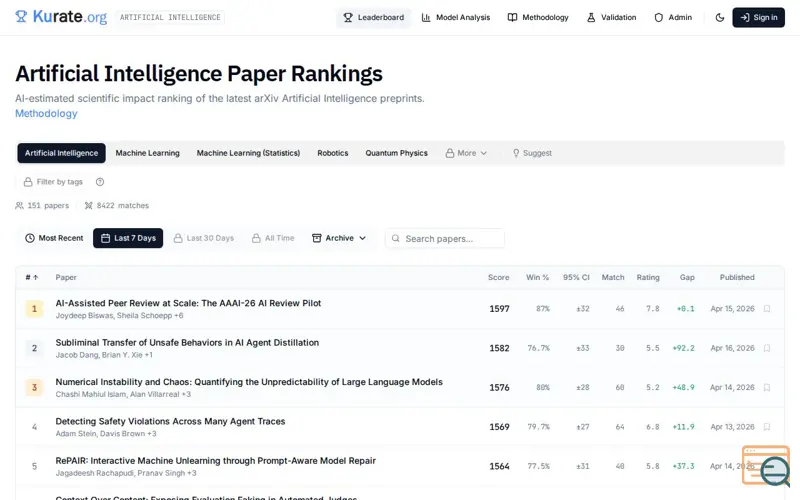The width and height of the screenshot is (800, 500).
Task: Bookmark the Subliminal Transfer paper row
Action: (x=767, y=348)
